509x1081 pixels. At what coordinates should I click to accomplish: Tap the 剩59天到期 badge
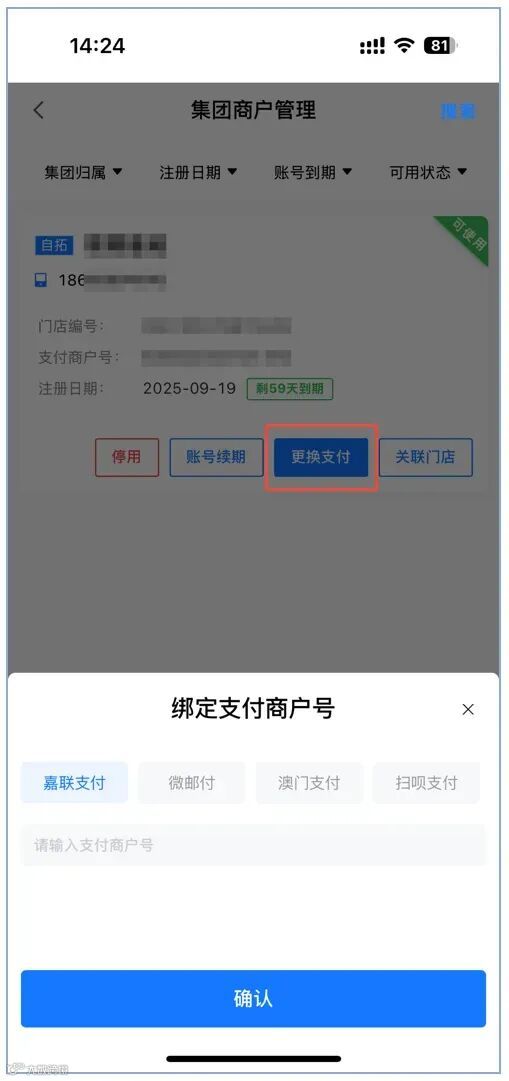point(290,388)
